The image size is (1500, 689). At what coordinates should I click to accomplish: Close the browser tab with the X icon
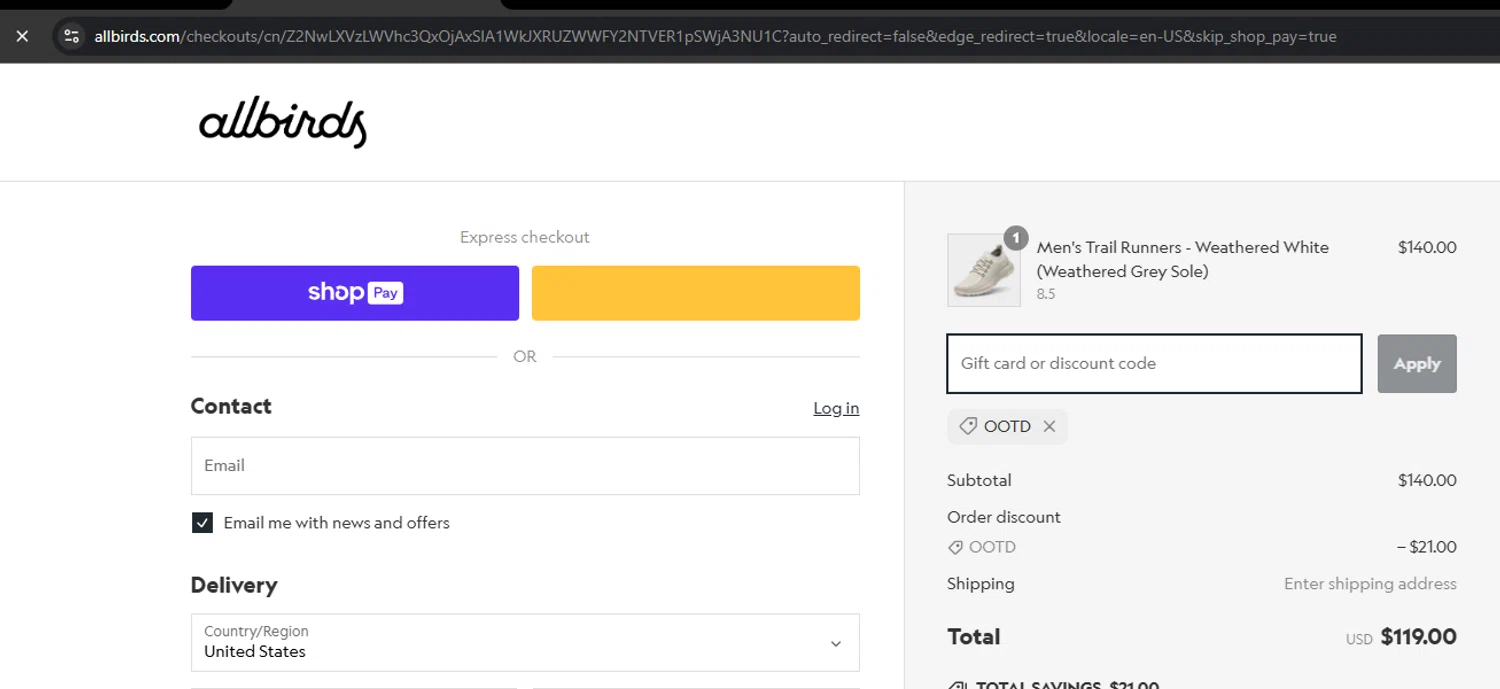[x=22, y=36]
